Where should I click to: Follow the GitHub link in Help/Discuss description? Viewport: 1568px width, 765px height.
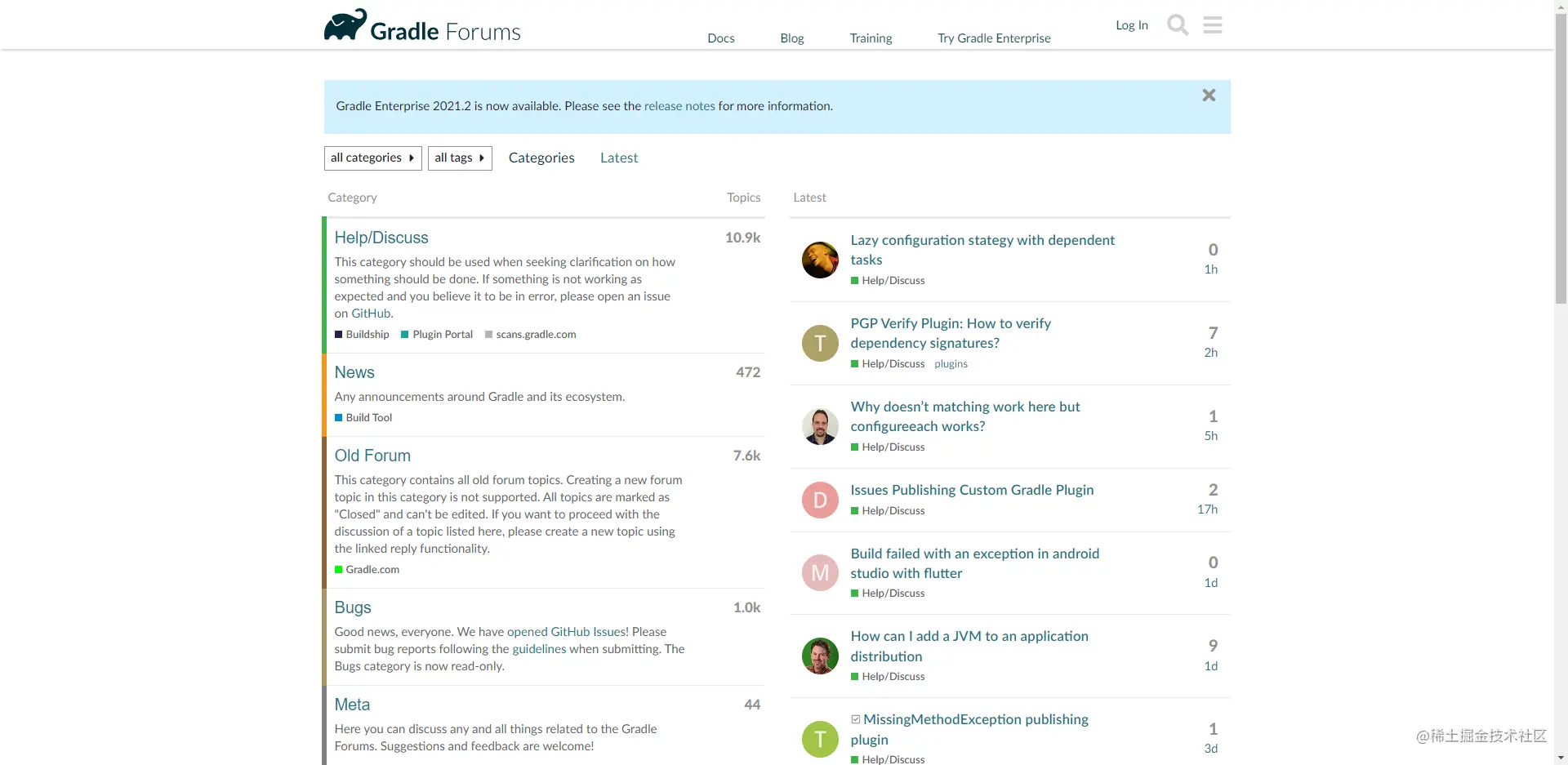[371, 314]
